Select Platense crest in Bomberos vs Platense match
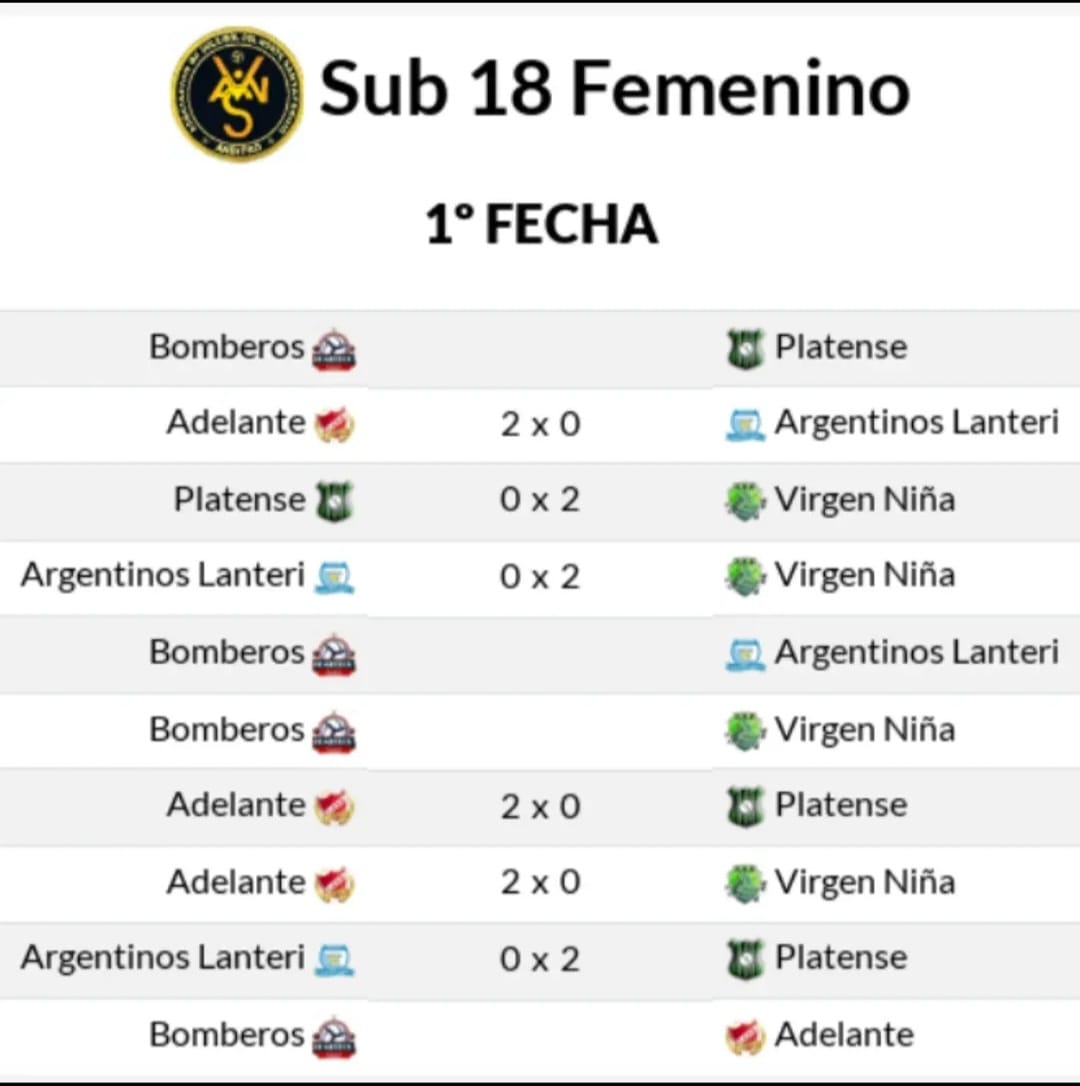The width and height of the screenshot is (1080, 1086). [x=744, y=349]
